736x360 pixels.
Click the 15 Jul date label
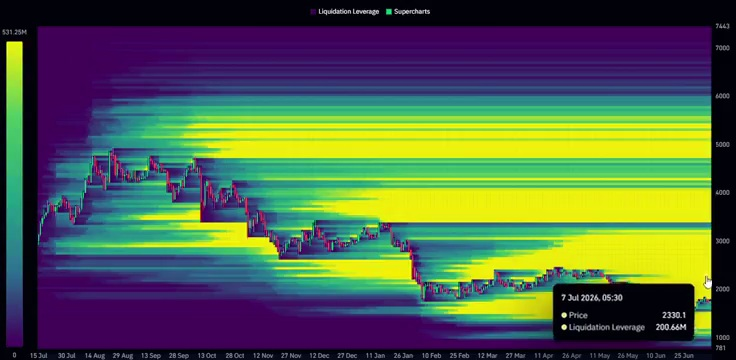[39, 355]
